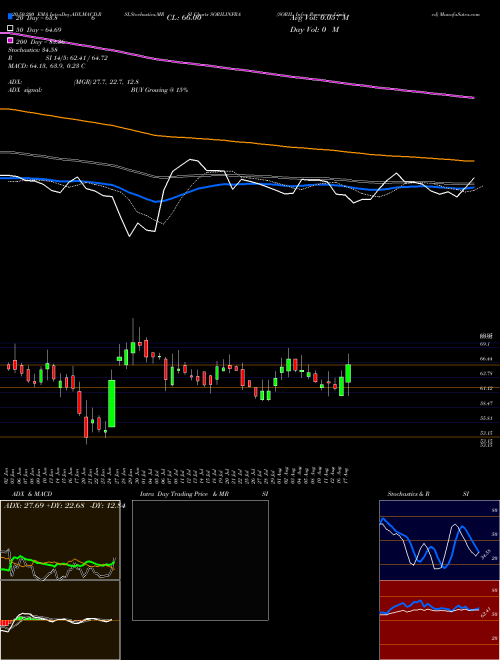Click the 58.47 price axis label
Image resolution: width=500 pixels, height=660 pixels.
tap(486, 403)
